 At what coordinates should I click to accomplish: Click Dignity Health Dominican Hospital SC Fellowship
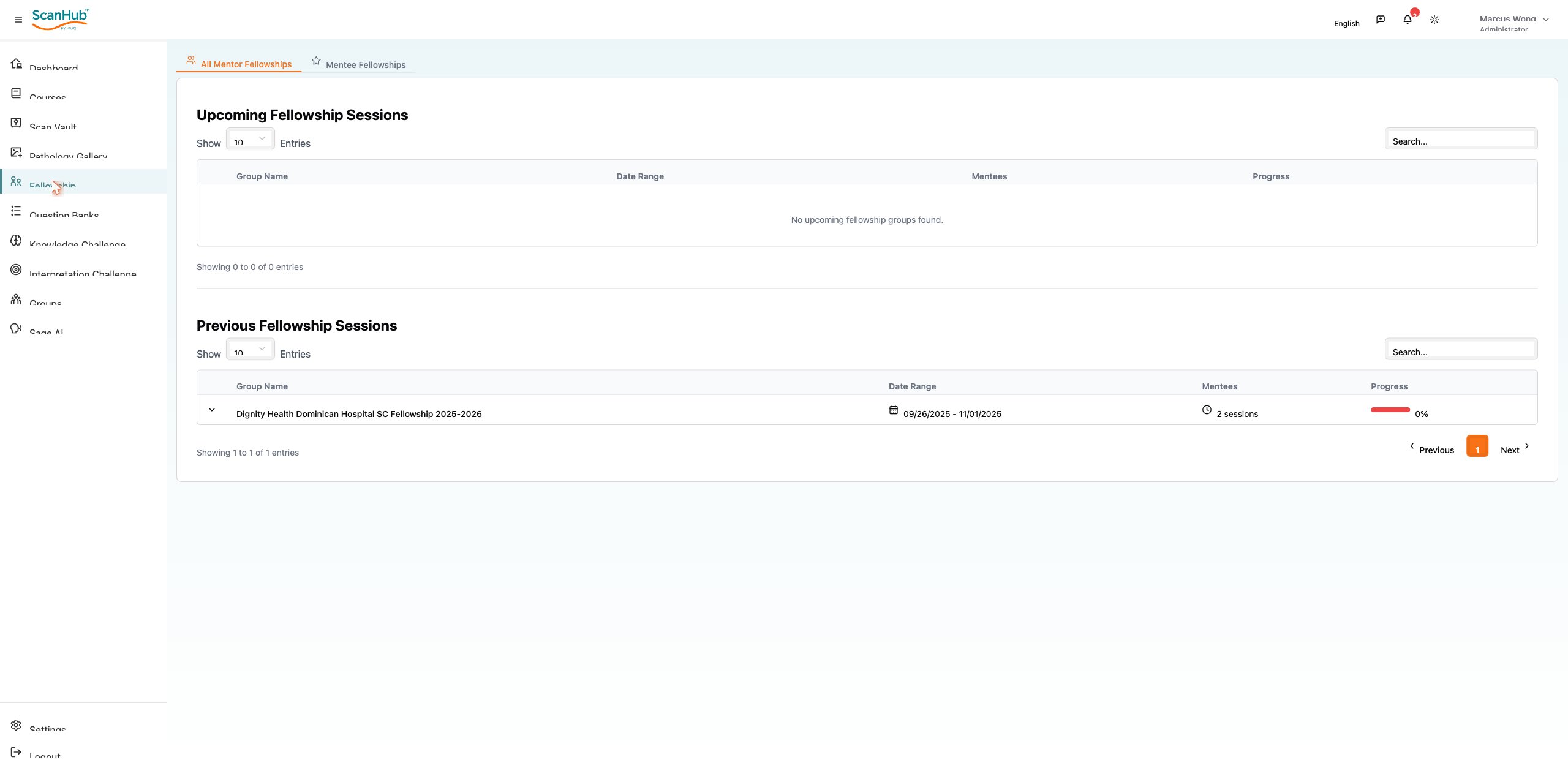click(359, 414)
